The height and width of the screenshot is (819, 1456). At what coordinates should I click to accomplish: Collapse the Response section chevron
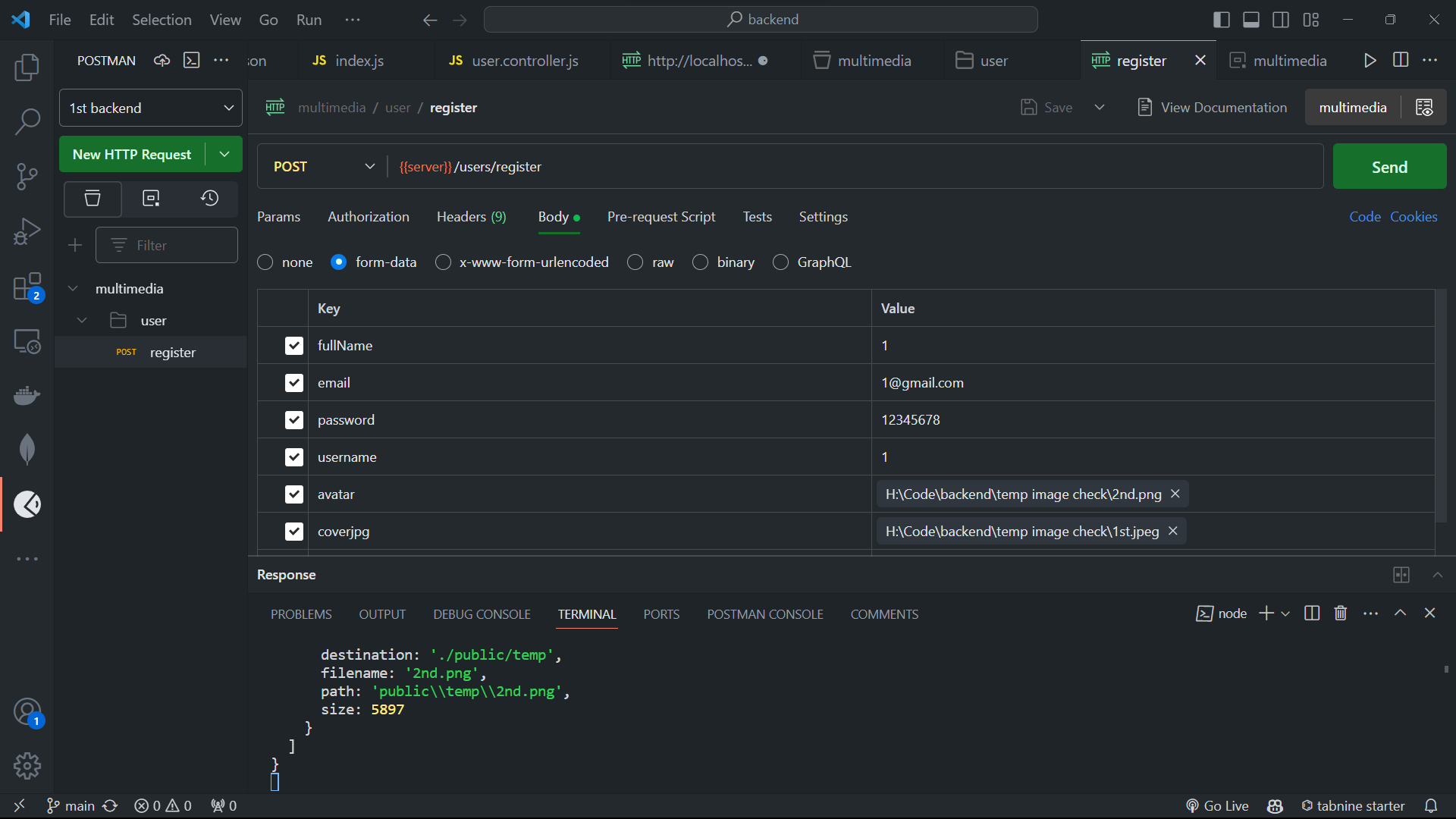pos(1438,575)
